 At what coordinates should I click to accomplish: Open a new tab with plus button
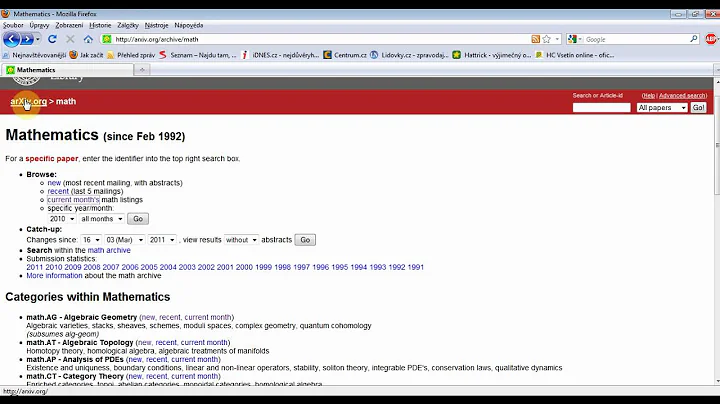coord(142,70)
